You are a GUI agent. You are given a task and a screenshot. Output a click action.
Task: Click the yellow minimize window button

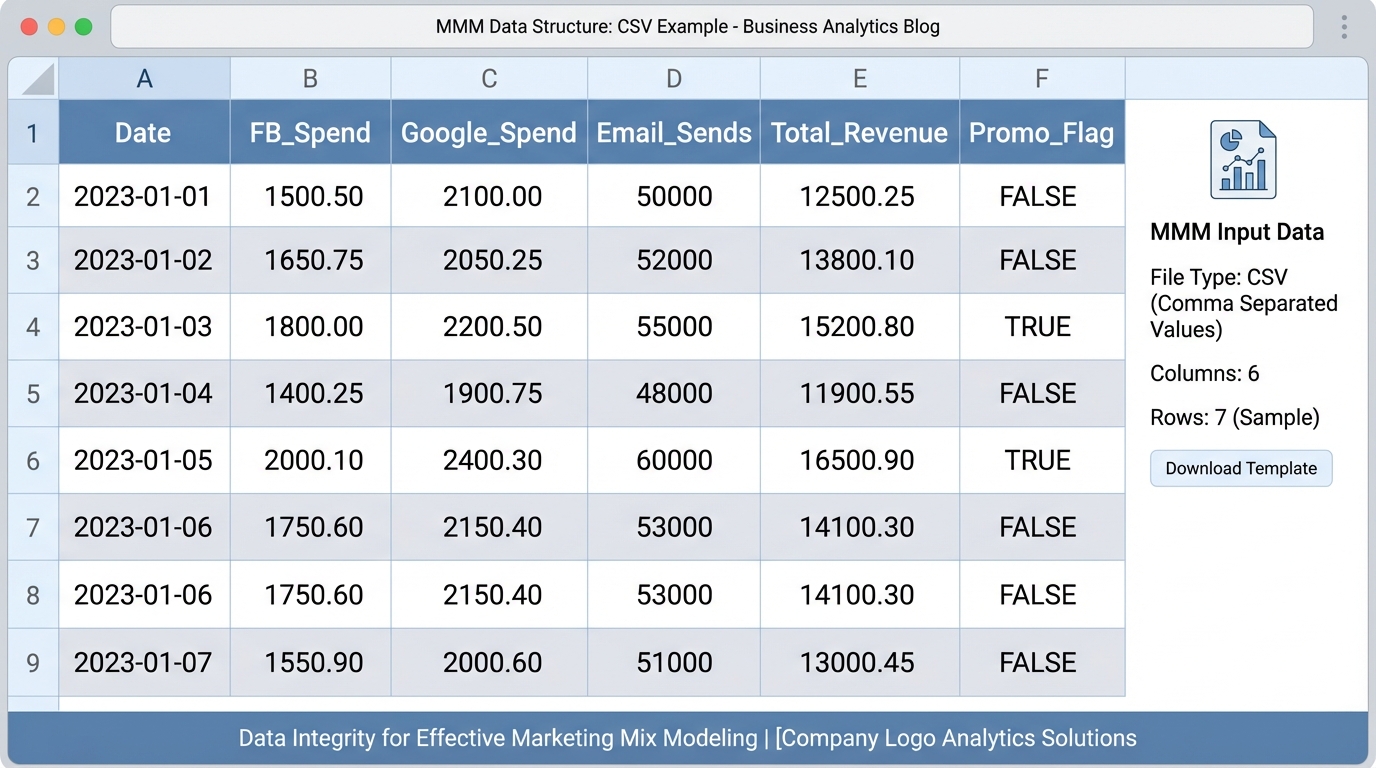(x=56, y=27)
